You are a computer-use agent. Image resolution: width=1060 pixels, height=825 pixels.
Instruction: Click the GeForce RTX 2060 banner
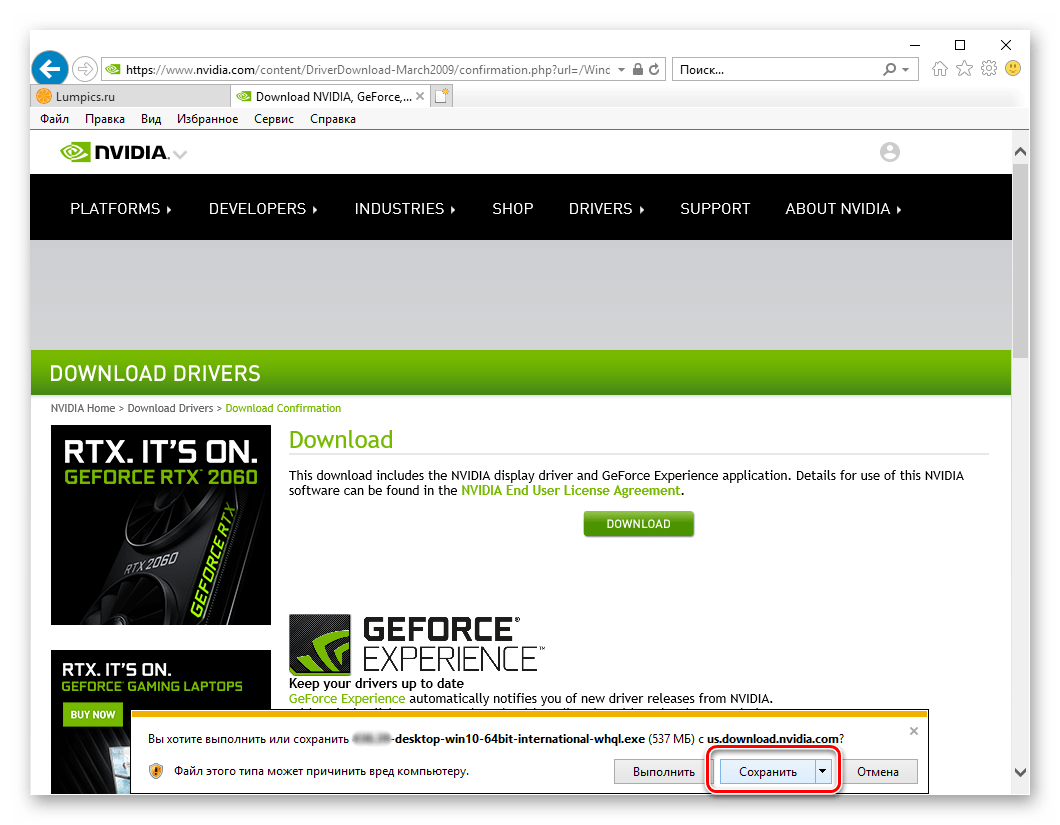(161, 525)
